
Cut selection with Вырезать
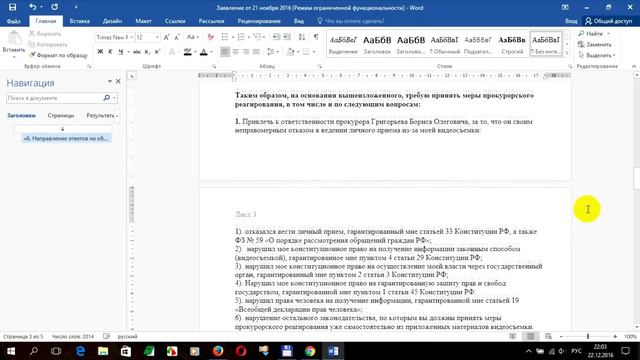pos(45,34)
